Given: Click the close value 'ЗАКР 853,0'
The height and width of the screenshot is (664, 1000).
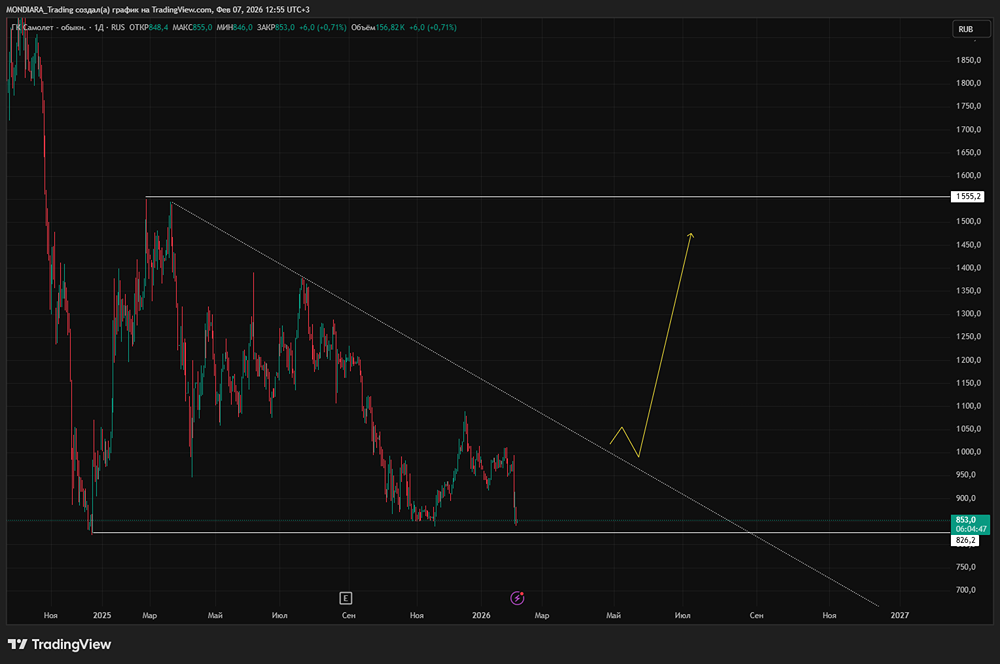Looking at the screenshot, I should click(276, 27).
